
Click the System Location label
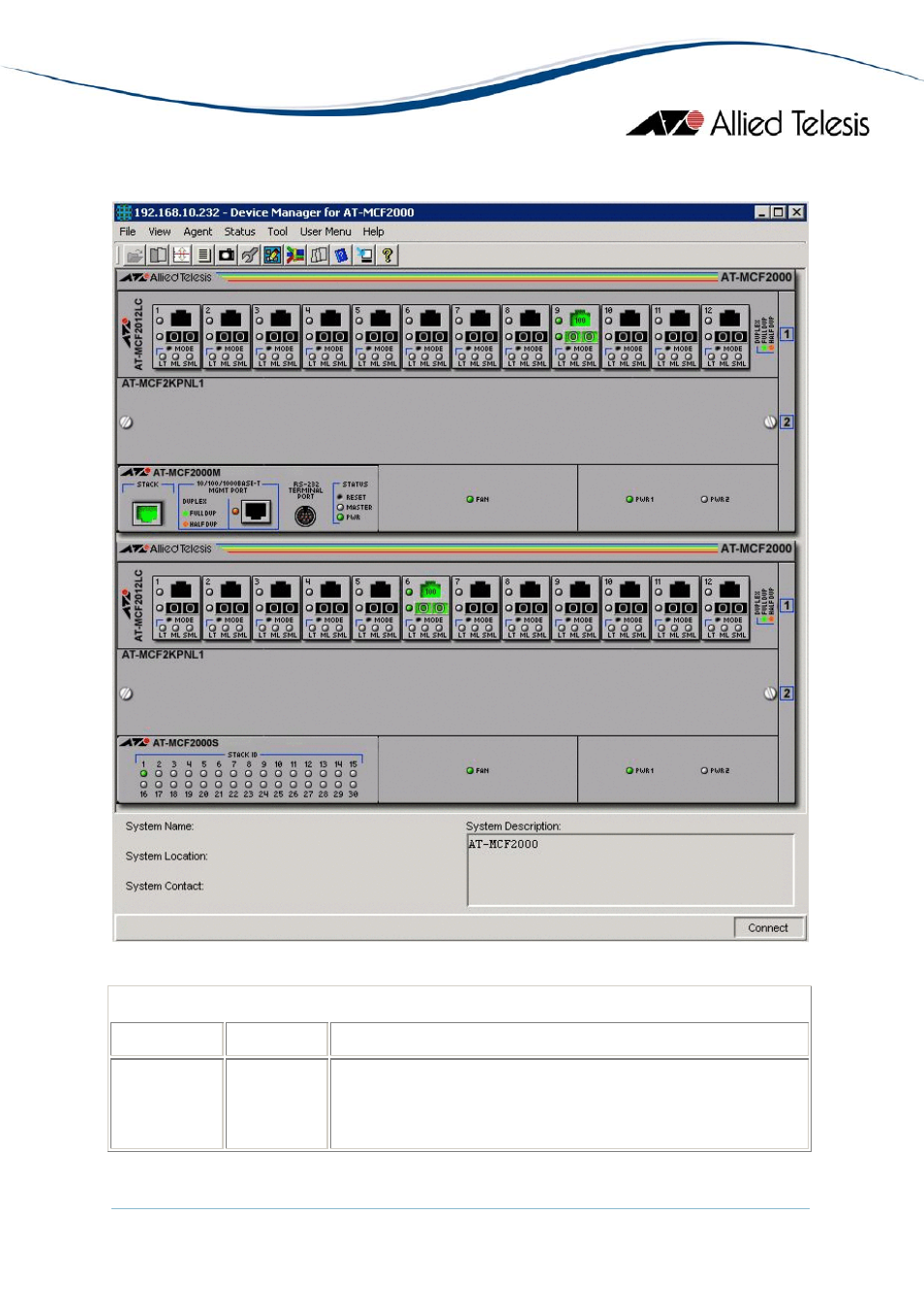[x=167, y=856]
